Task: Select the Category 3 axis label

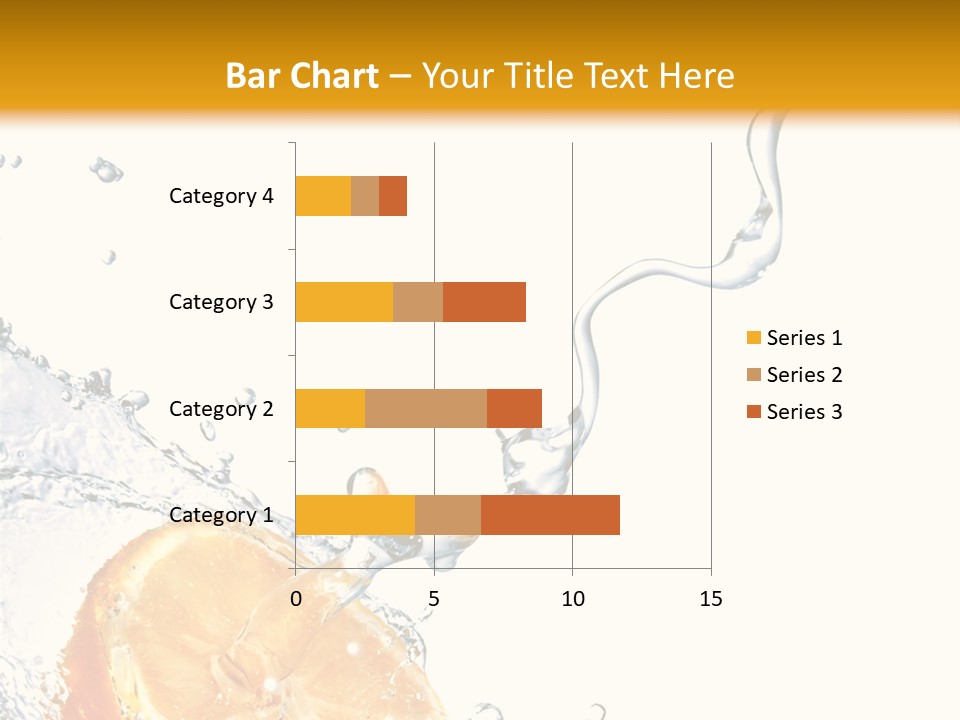Action: coord(221,302)
